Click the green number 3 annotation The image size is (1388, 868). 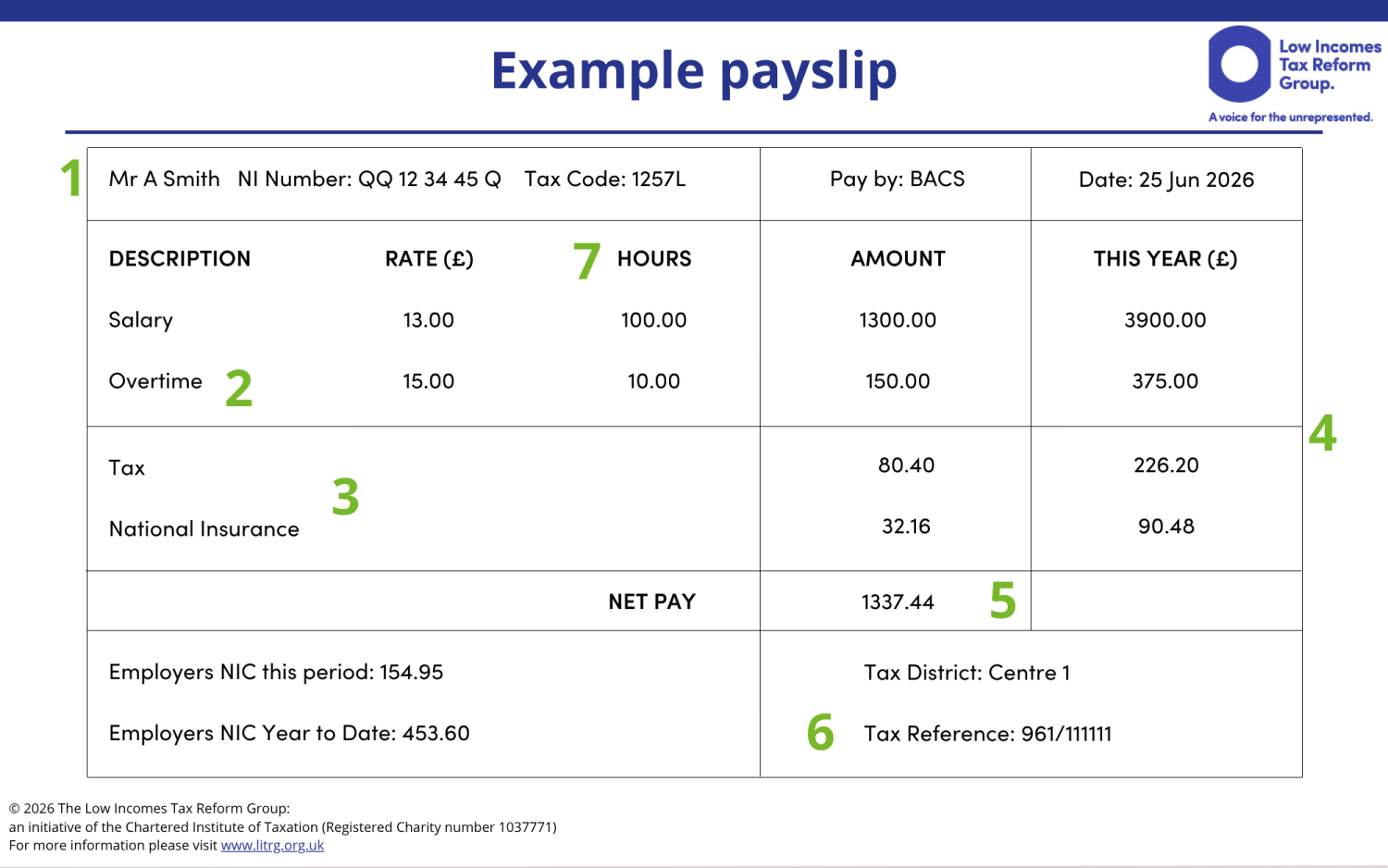point(343,500)
